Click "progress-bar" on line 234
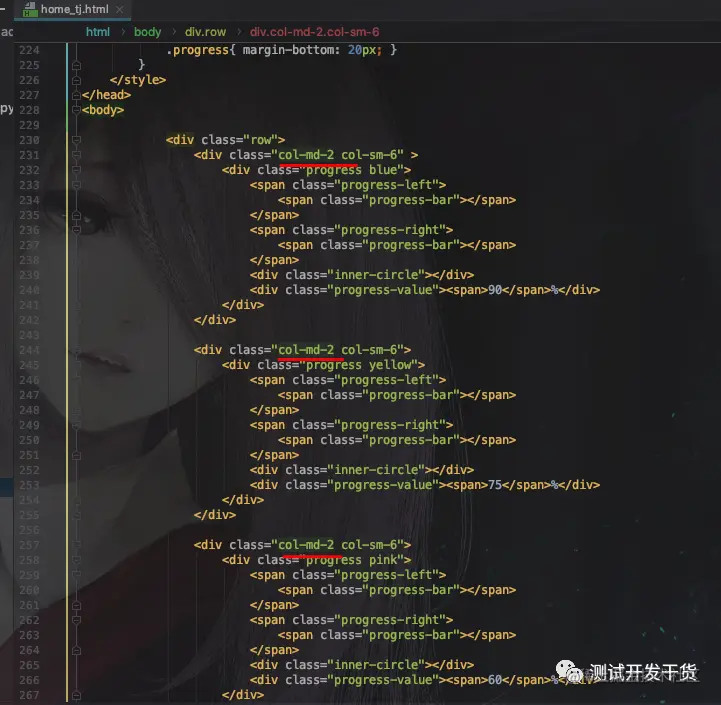Screen dimensions: 721x705 point(411,200)
